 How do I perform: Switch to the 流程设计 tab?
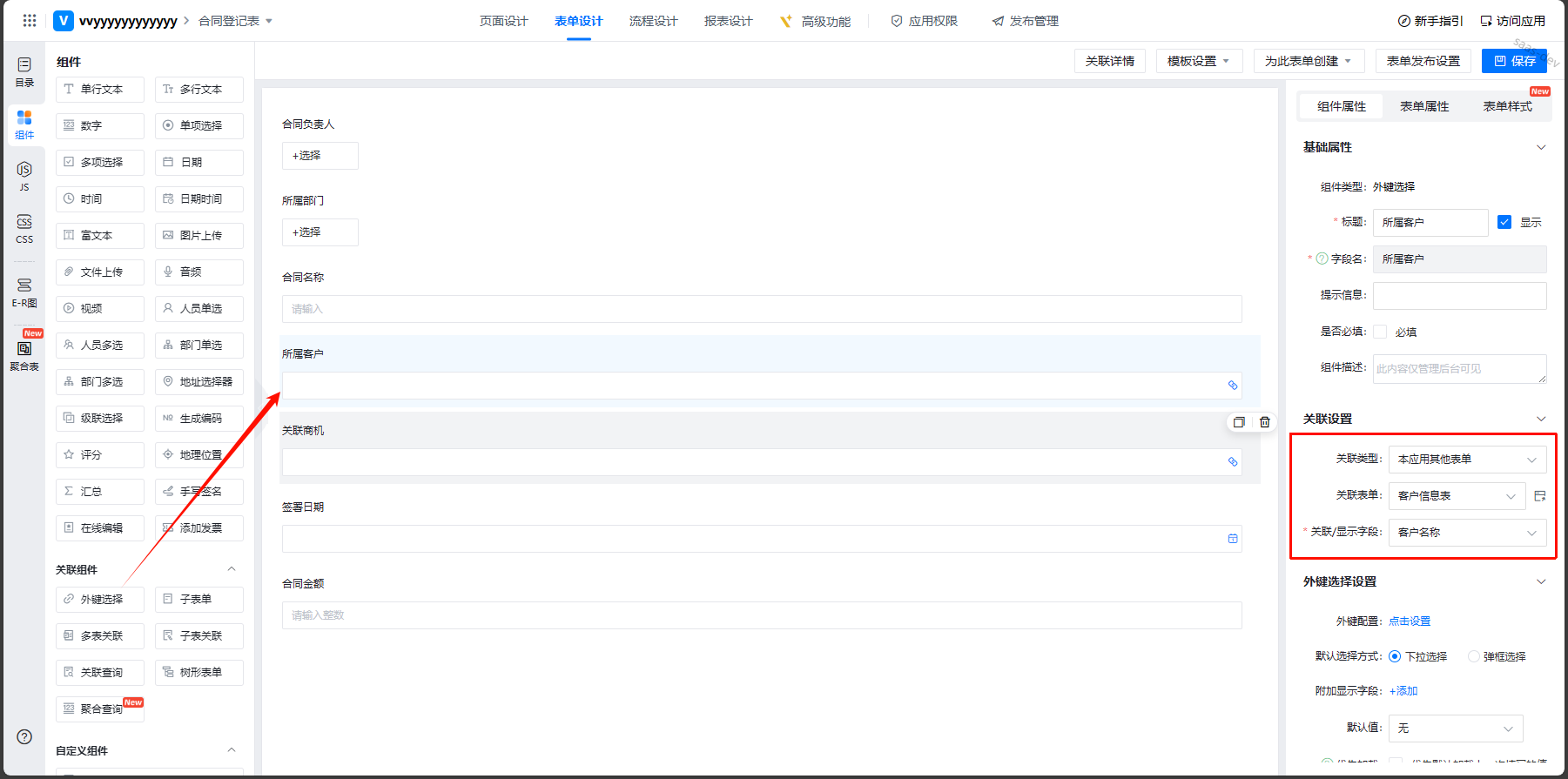click(x=653, y=21)
